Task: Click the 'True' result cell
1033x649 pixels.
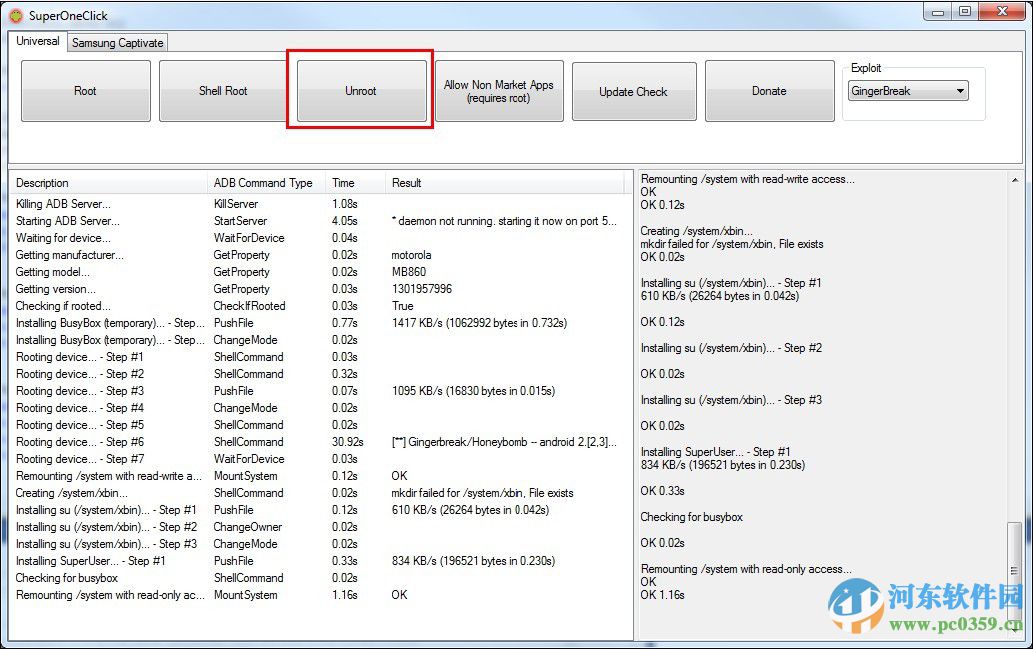Action: 403,306
